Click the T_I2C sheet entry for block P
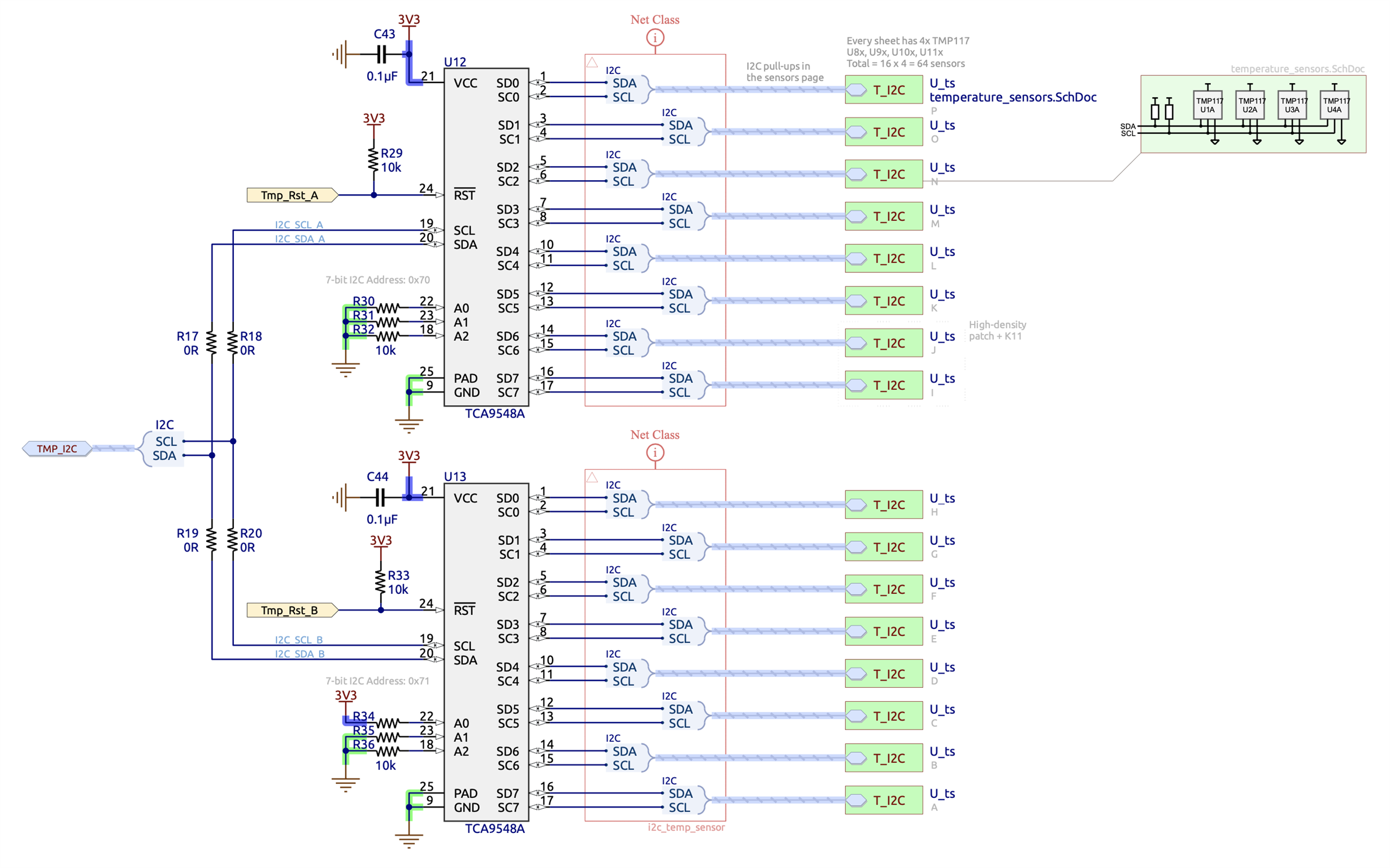 [884, 90]
